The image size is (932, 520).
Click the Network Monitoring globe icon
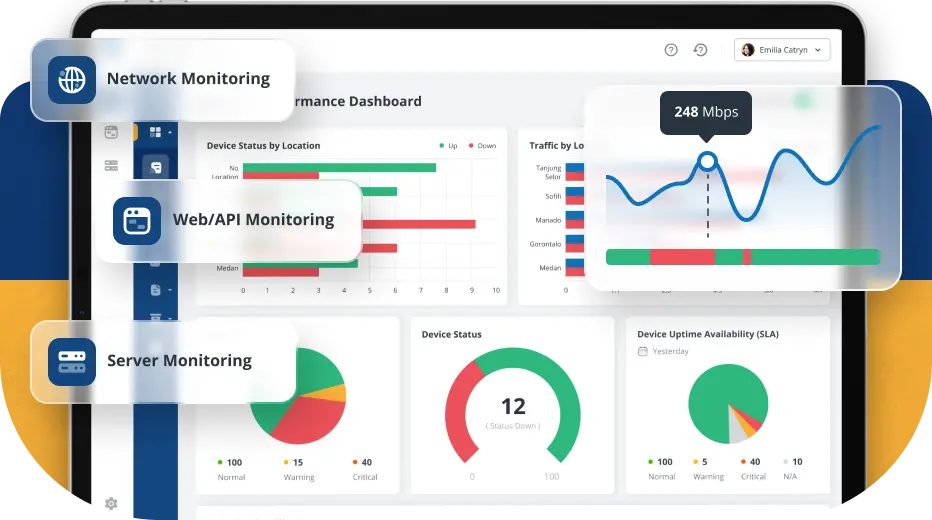click(x=72, y=80)
